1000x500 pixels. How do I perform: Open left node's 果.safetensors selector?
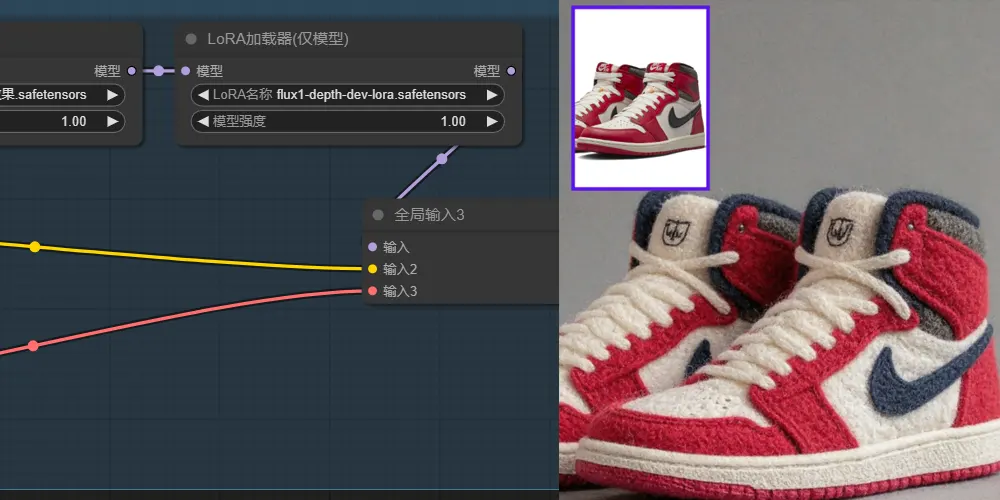pyautogui.click(x=62, y=95)
